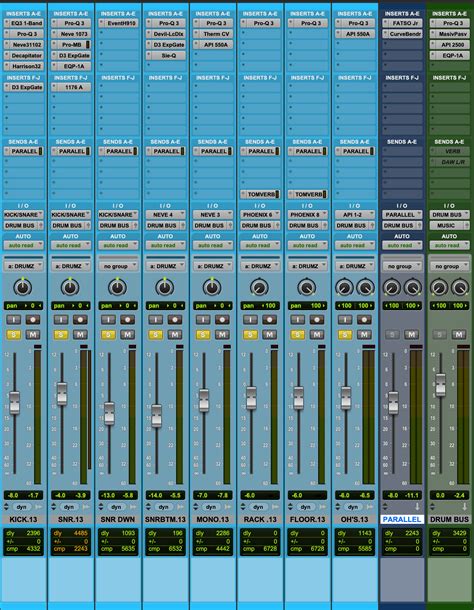Open the FATSO Jr insert on PARALLEL
Screen dimensions: 474x610
[402, 23]
